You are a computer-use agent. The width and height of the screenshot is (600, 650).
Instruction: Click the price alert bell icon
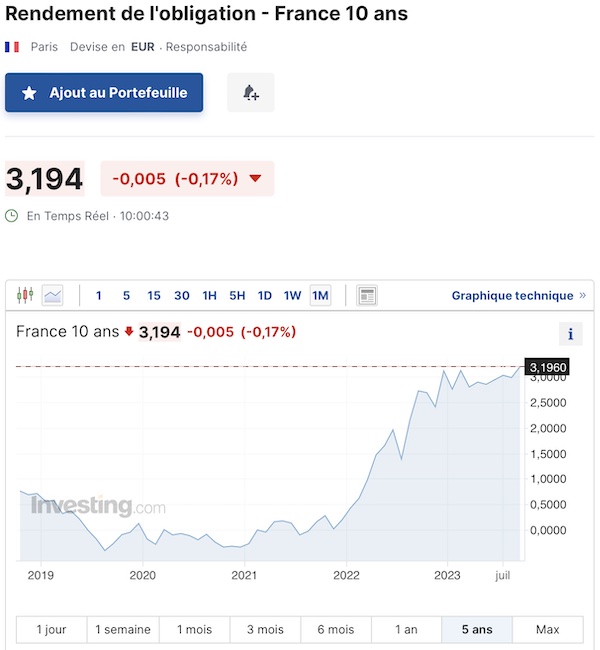(251, 93)
